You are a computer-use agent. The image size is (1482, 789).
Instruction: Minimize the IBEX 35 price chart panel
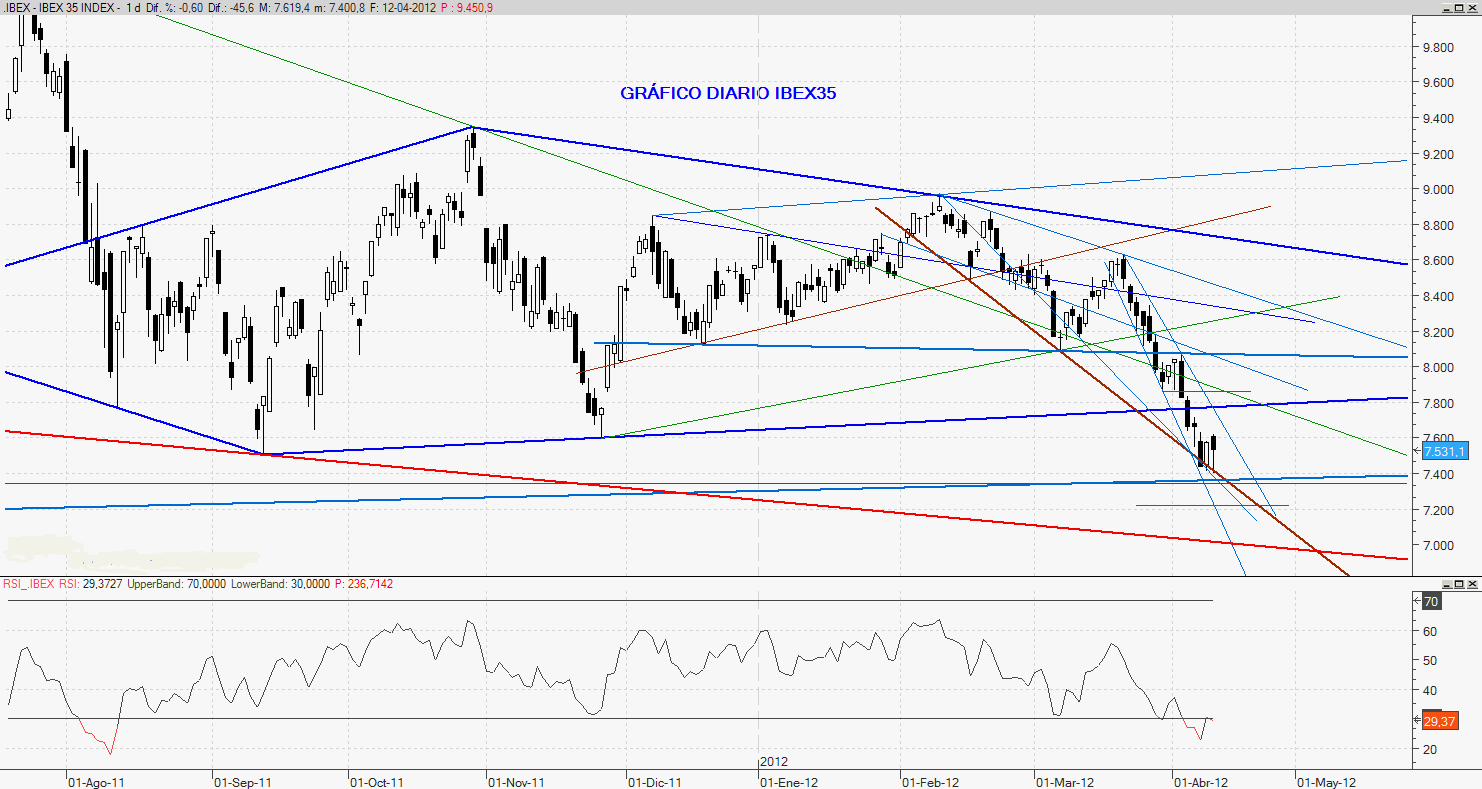(1446, 7)
